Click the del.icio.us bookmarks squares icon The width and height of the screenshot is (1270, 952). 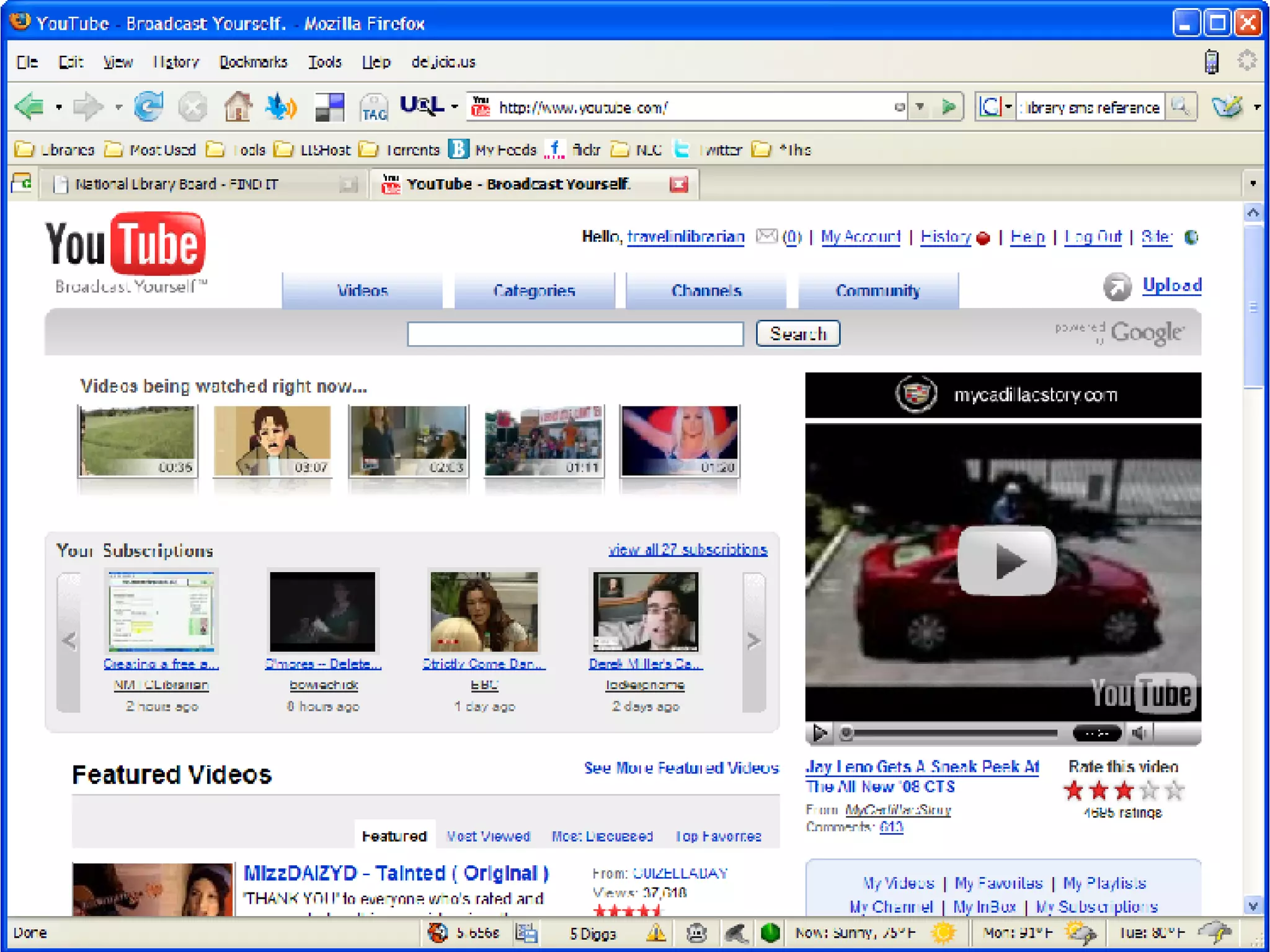click(x=329, y=107)
